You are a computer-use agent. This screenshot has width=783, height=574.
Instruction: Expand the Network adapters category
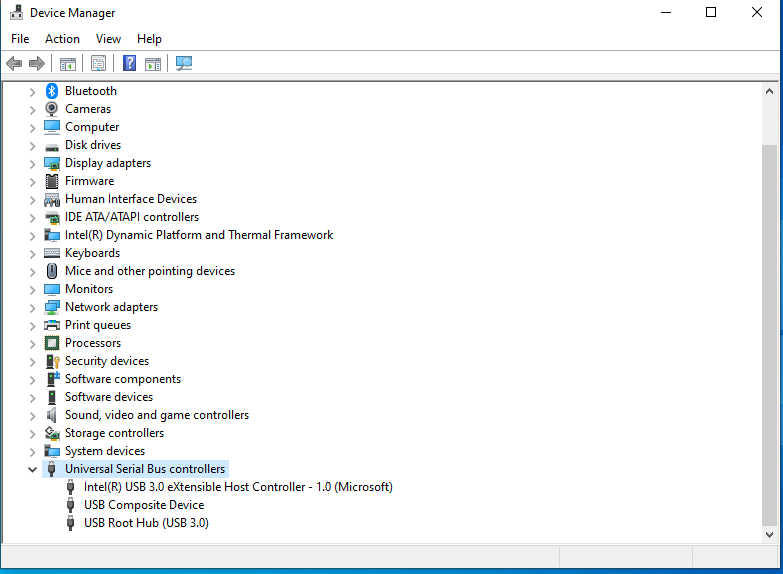pos(32,308)
